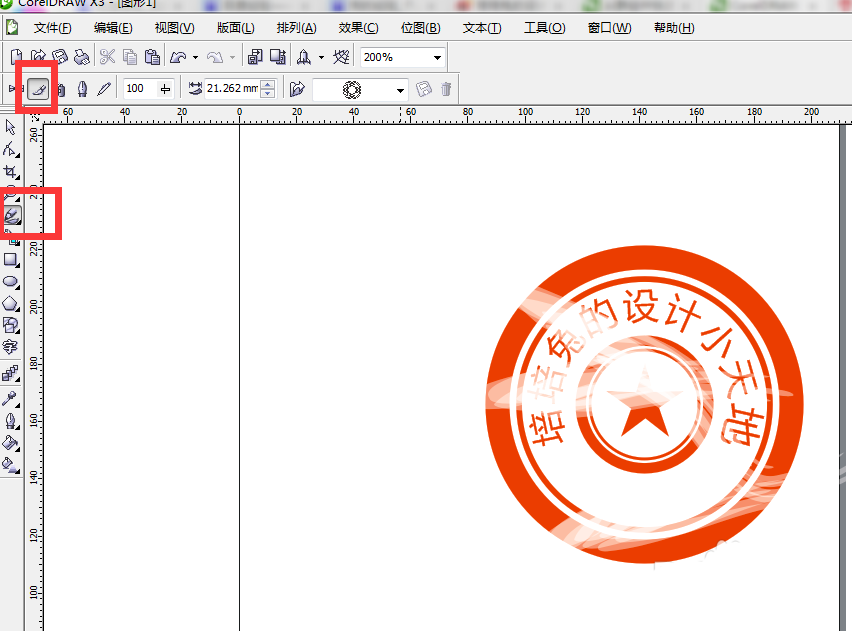
Task: Select the Pick tool
Action: pos(10,126)
